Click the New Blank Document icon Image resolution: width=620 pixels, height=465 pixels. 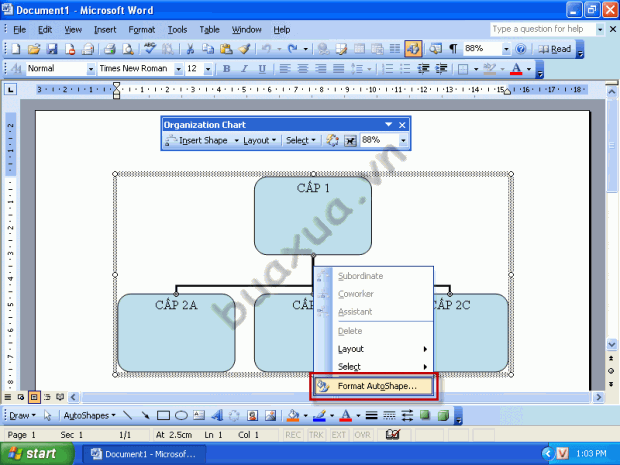(15, 49)
